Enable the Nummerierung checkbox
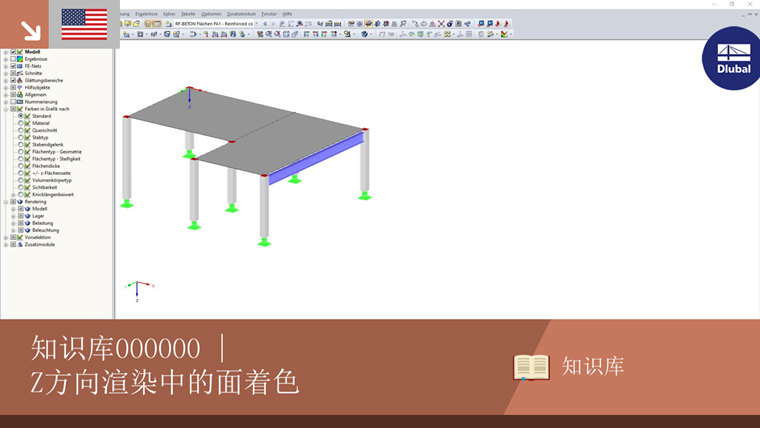The height and width of the screenshot is (428, 760). (x=13, y=102)
